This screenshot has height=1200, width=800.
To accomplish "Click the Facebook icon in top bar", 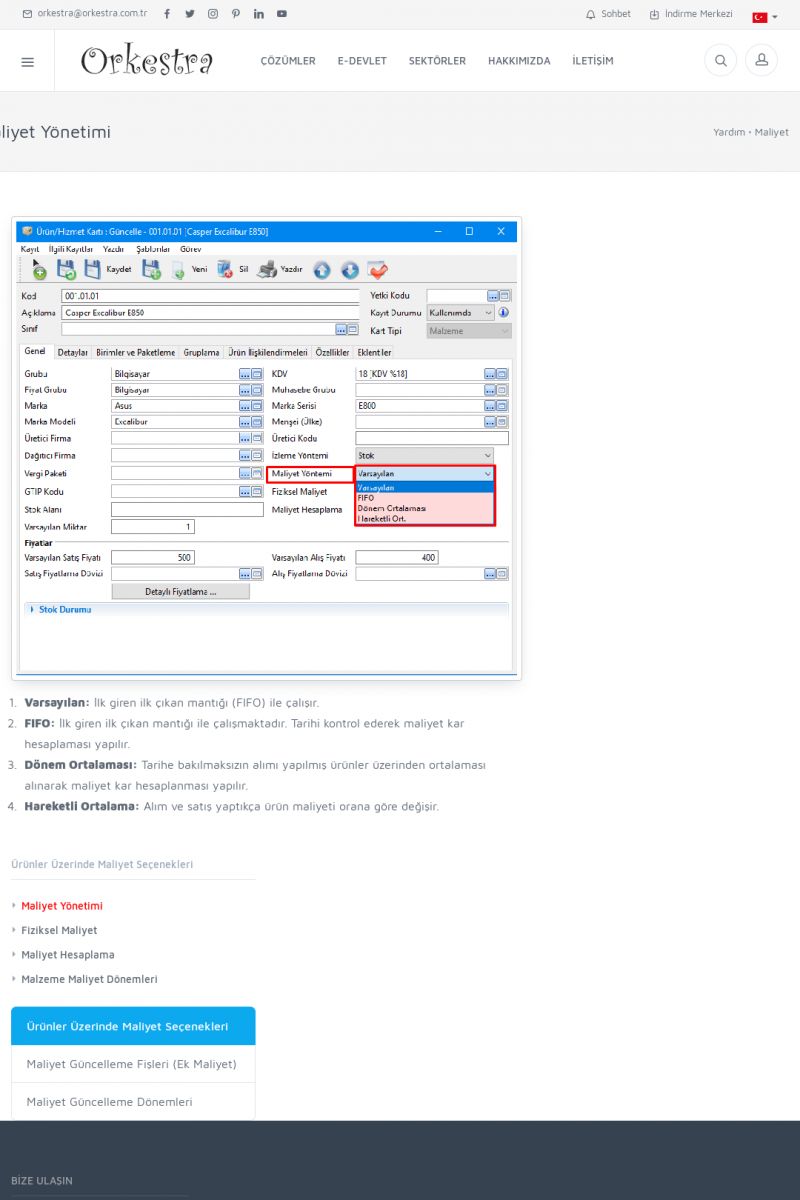I will 166,14.
